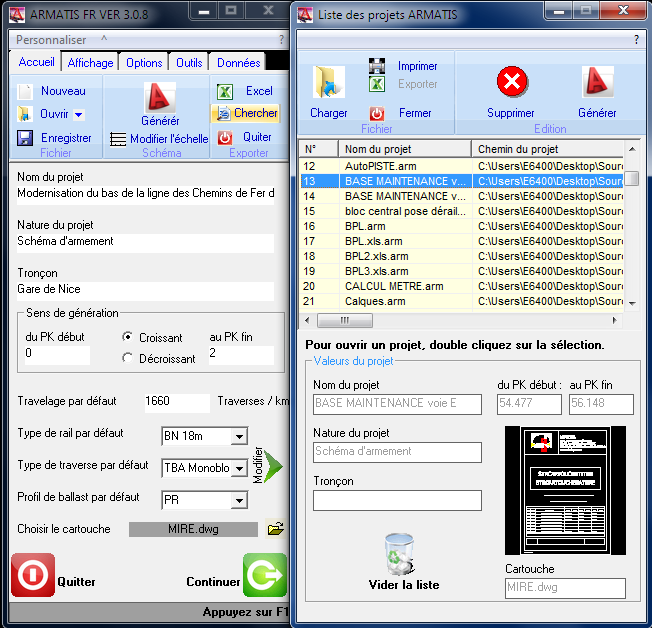Open the Type de traverse TBA Monoblo dropdown
The width and height of the screenshot is (652, 628).
click(239, 468)
